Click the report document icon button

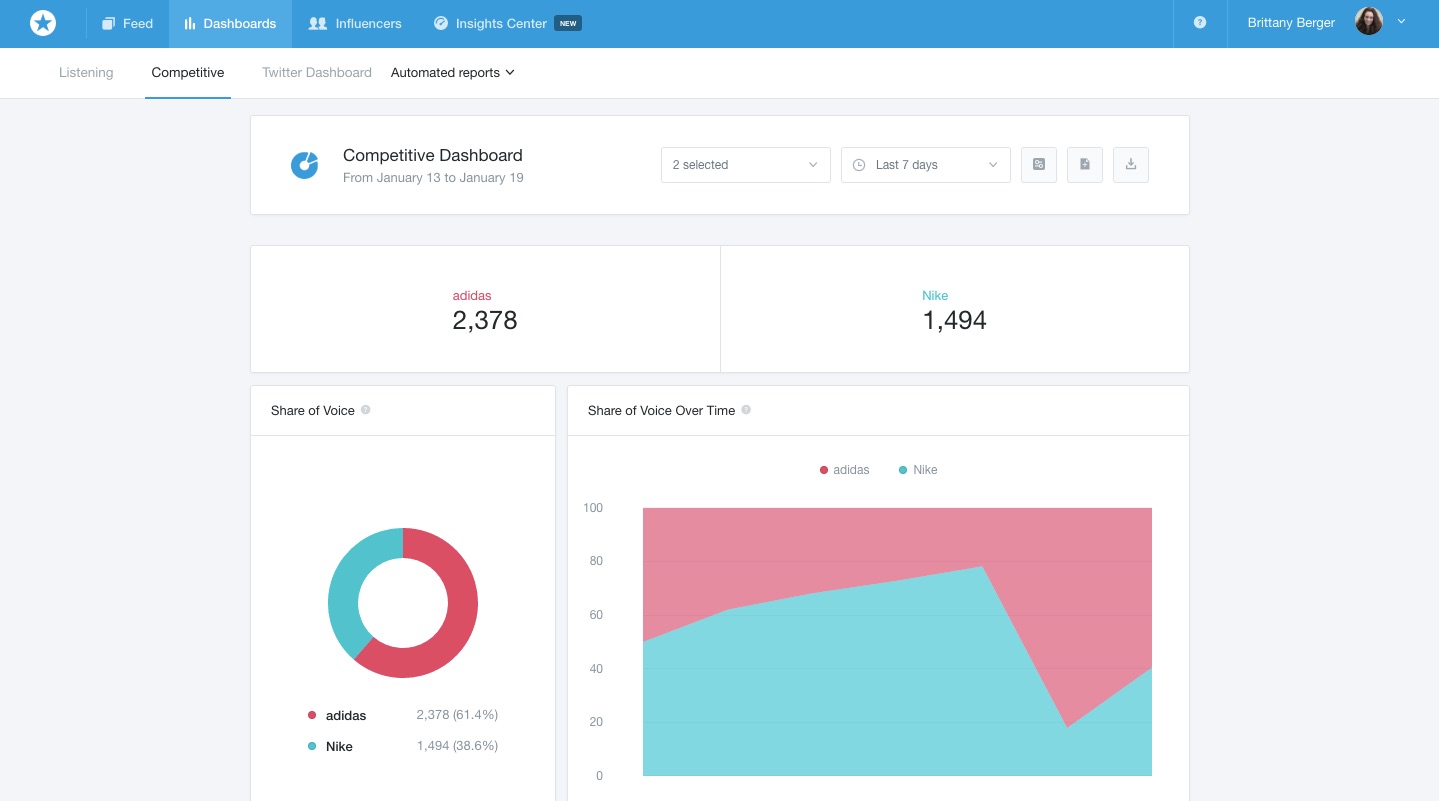coord(1085,165)
